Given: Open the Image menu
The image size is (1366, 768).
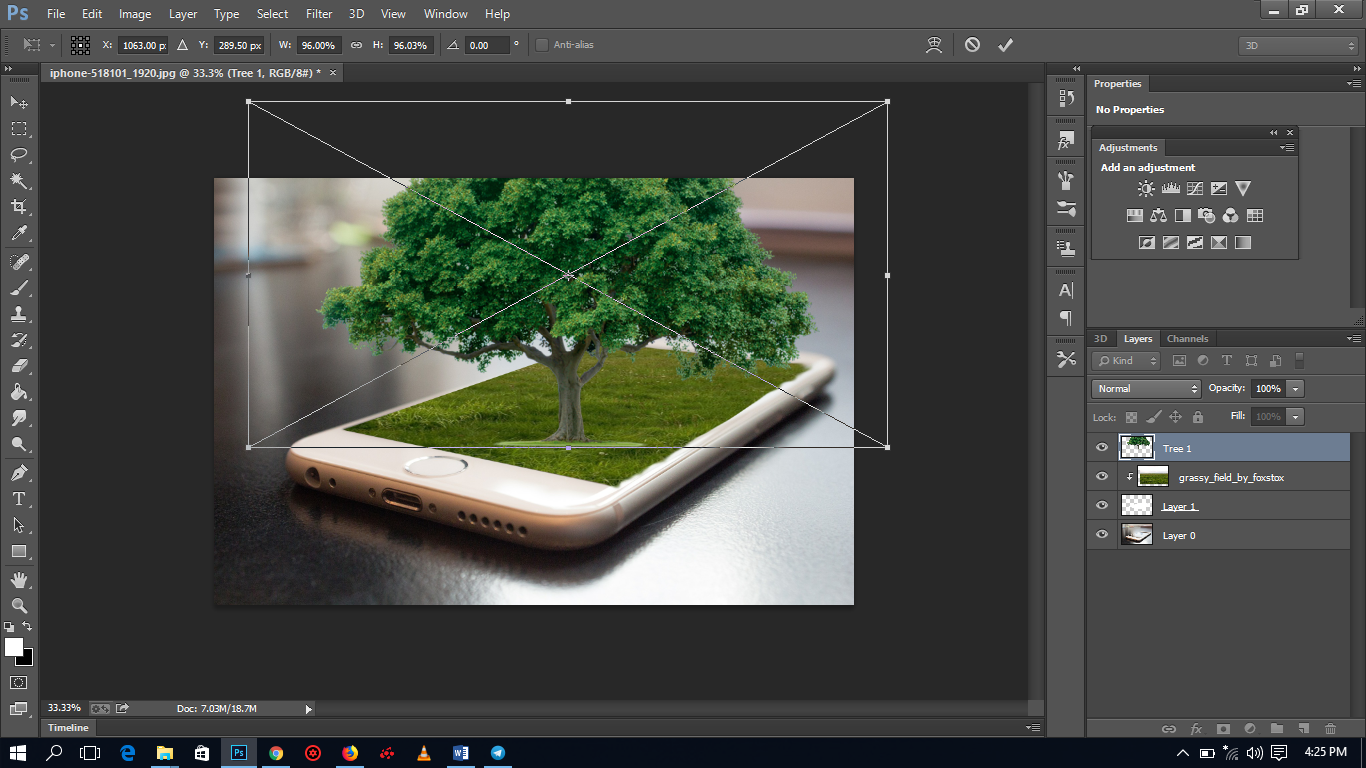Looking at the screenshot, I should [135, 14].
